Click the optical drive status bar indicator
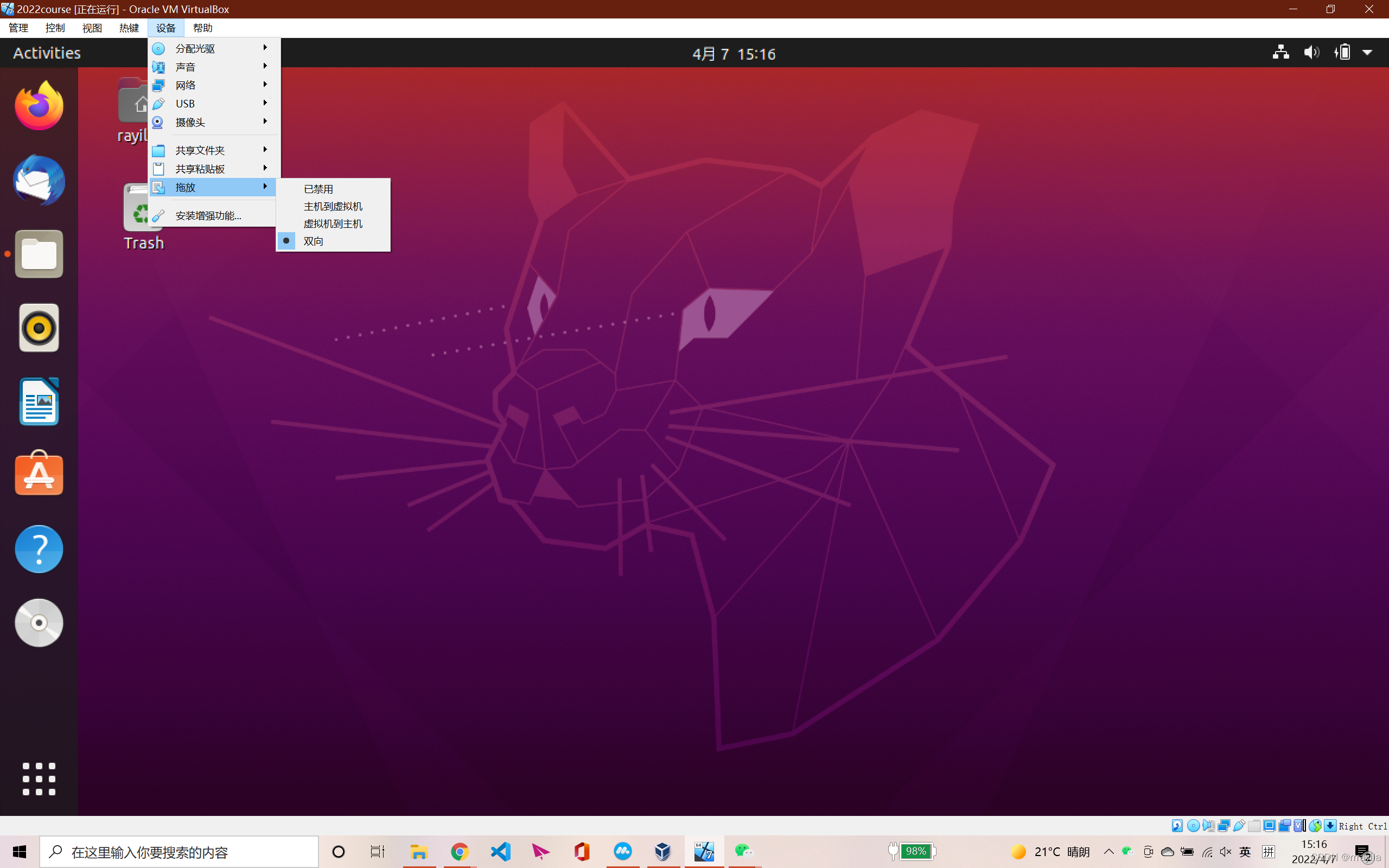This screenshot has width=1389, height=868. tap(1193, 826)
